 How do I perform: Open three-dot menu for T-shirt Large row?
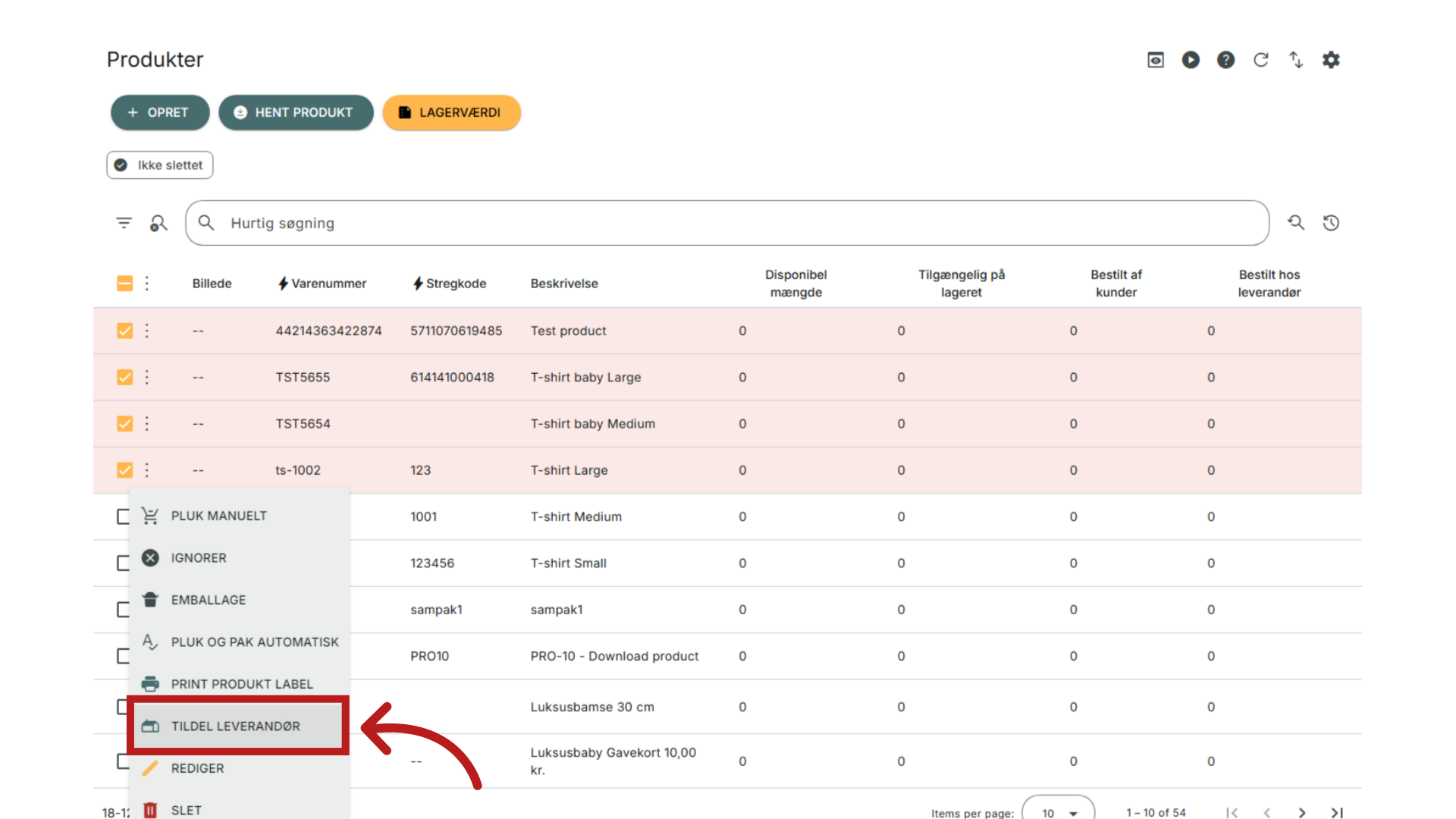click(x=147, y=470)
